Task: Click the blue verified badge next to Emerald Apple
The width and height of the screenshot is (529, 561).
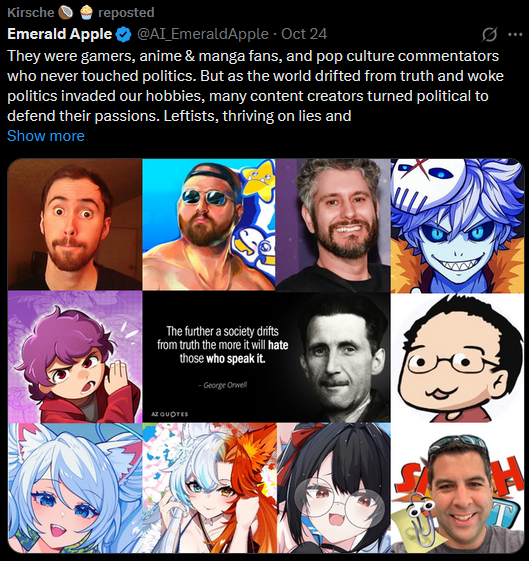Action: point(124,35)
